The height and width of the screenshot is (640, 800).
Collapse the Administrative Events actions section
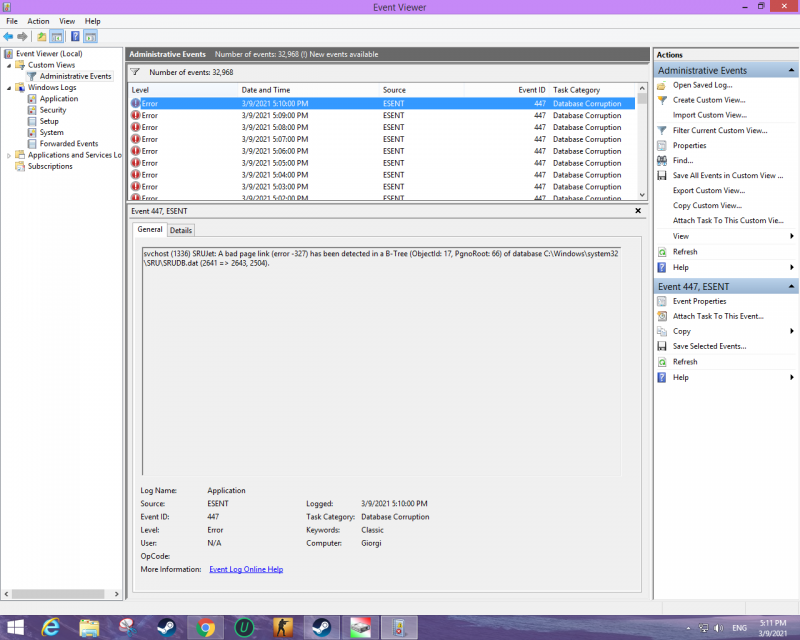[791, 71]
